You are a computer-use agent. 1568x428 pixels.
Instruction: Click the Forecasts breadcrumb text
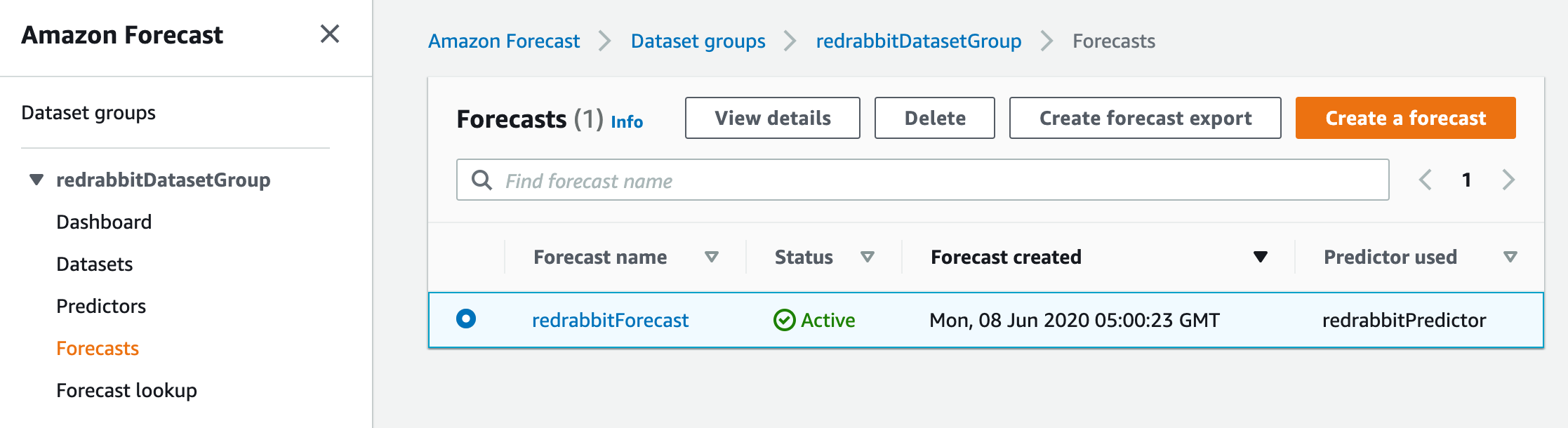pyautogui.click(x=1114, y=41)
